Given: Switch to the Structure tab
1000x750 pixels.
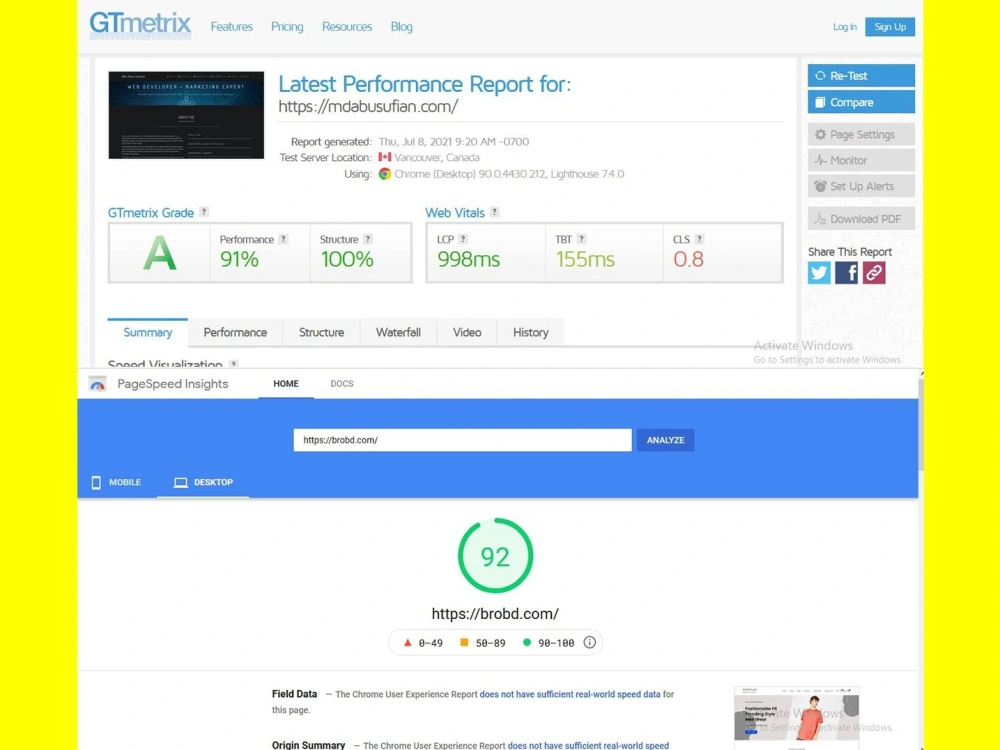Looking at the screenshot, I should click(x=321, y=332).
